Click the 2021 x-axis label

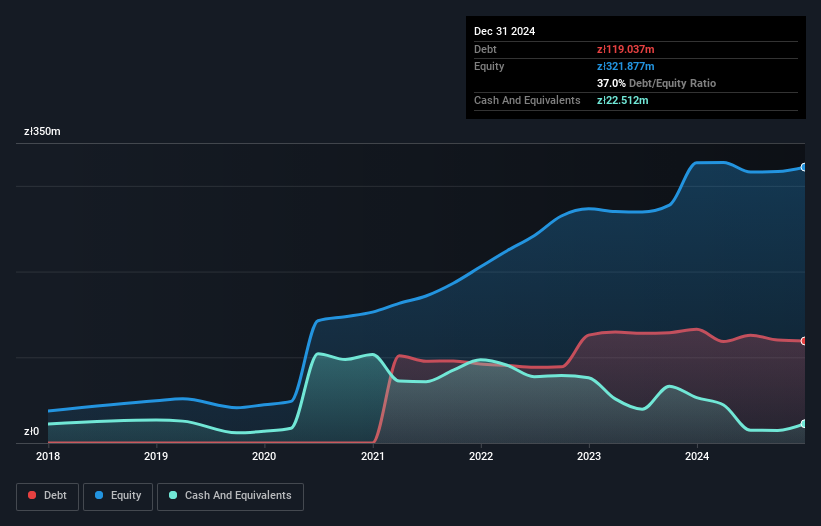(373, 456)
